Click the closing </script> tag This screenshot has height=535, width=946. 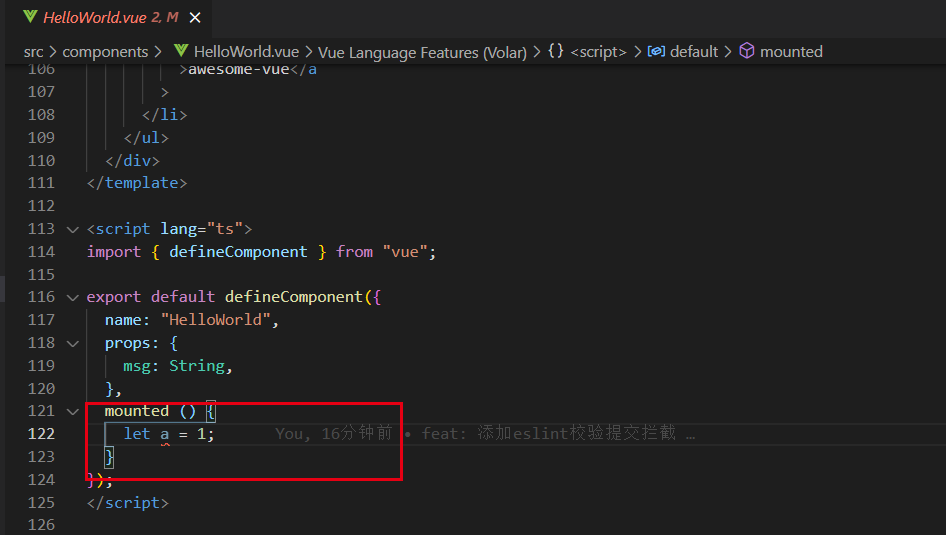coord(128,502)
